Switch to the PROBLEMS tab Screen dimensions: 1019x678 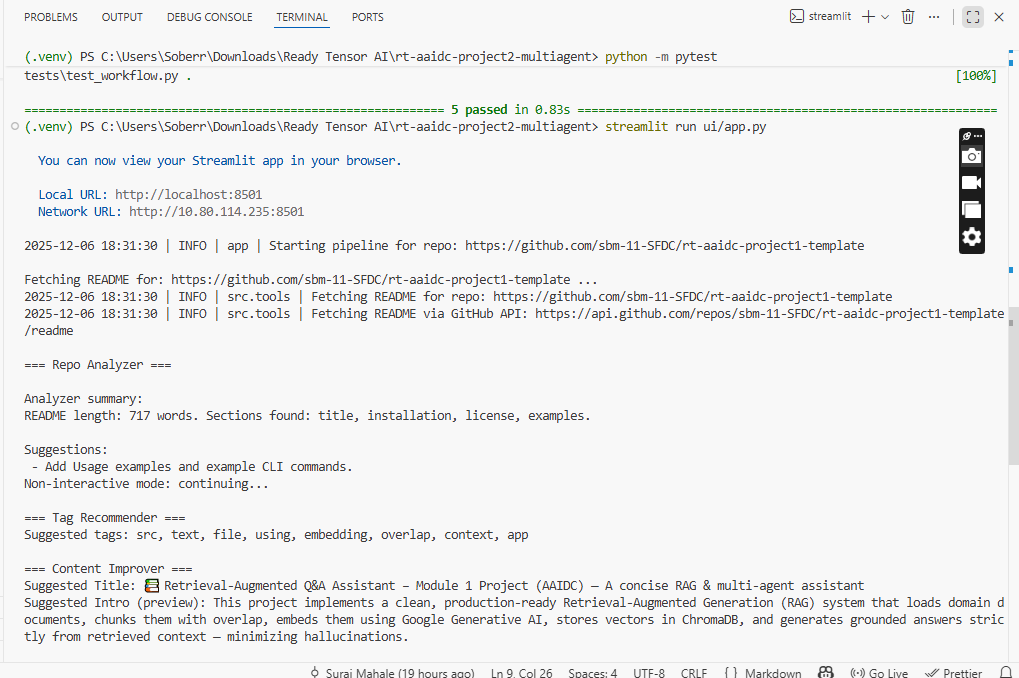pos(51,17)
